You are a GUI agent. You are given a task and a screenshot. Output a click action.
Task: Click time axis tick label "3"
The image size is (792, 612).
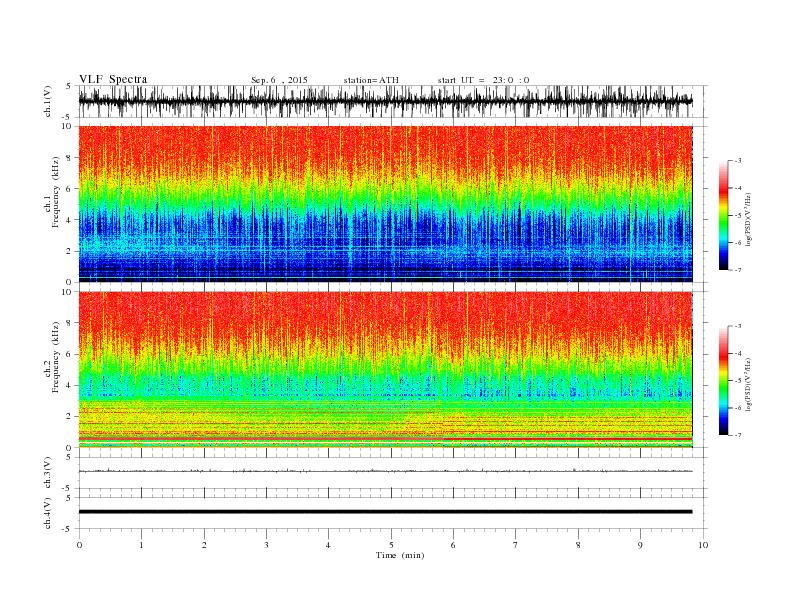tap(266, 545)
